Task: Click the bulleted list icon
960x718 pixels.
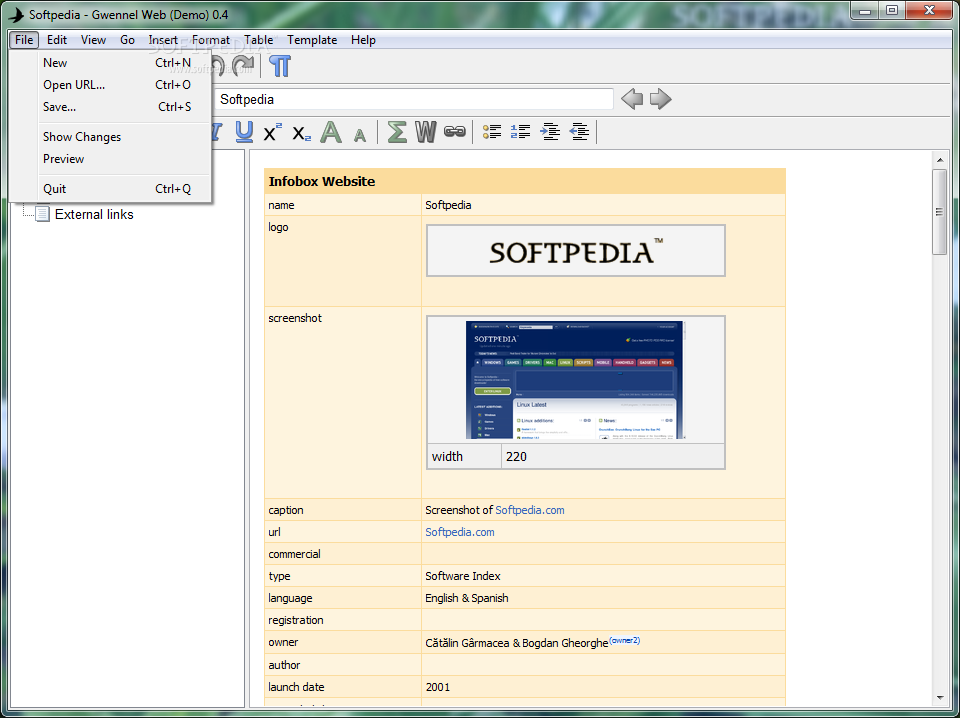Action: (492, 131)
